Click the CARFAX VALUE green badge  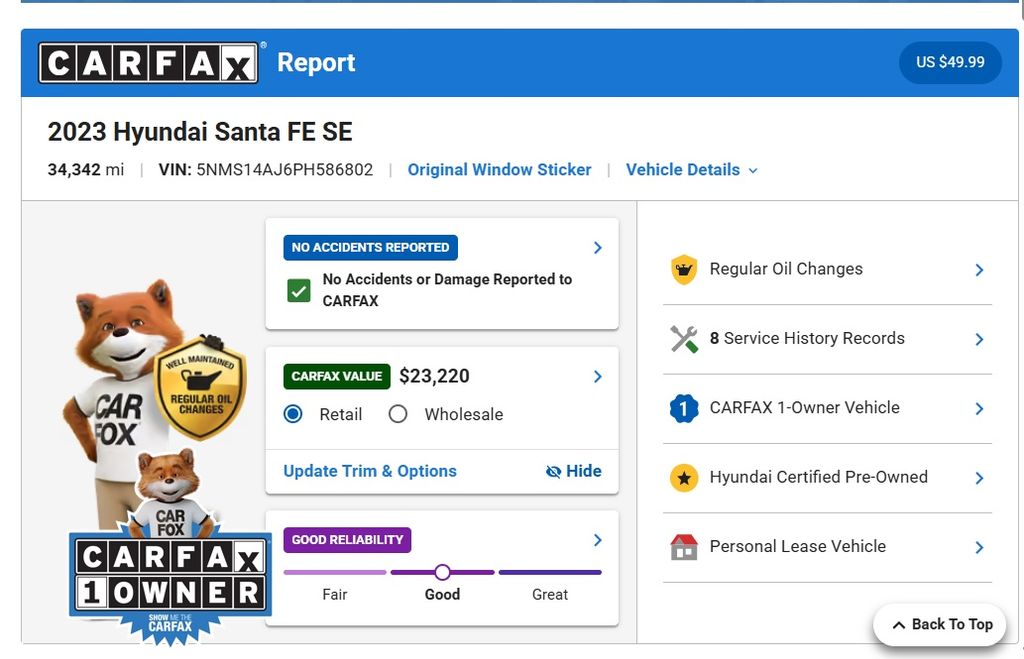tap(336, 376)
